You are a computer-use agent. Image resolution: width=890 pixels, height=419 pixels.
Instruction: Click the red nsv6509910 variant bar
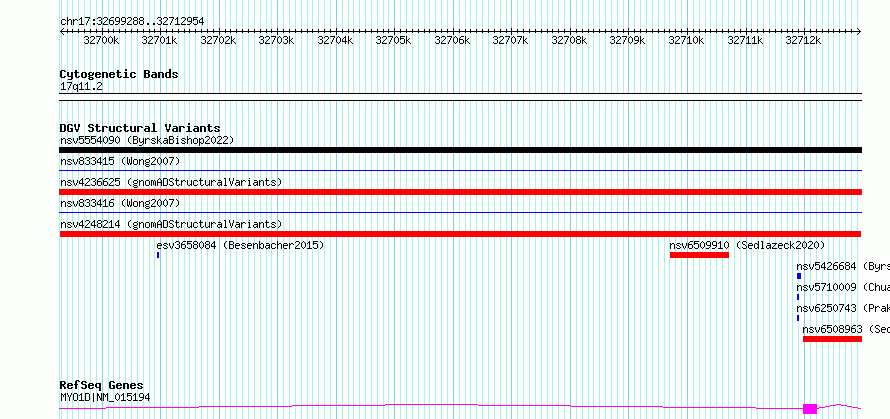699,255
